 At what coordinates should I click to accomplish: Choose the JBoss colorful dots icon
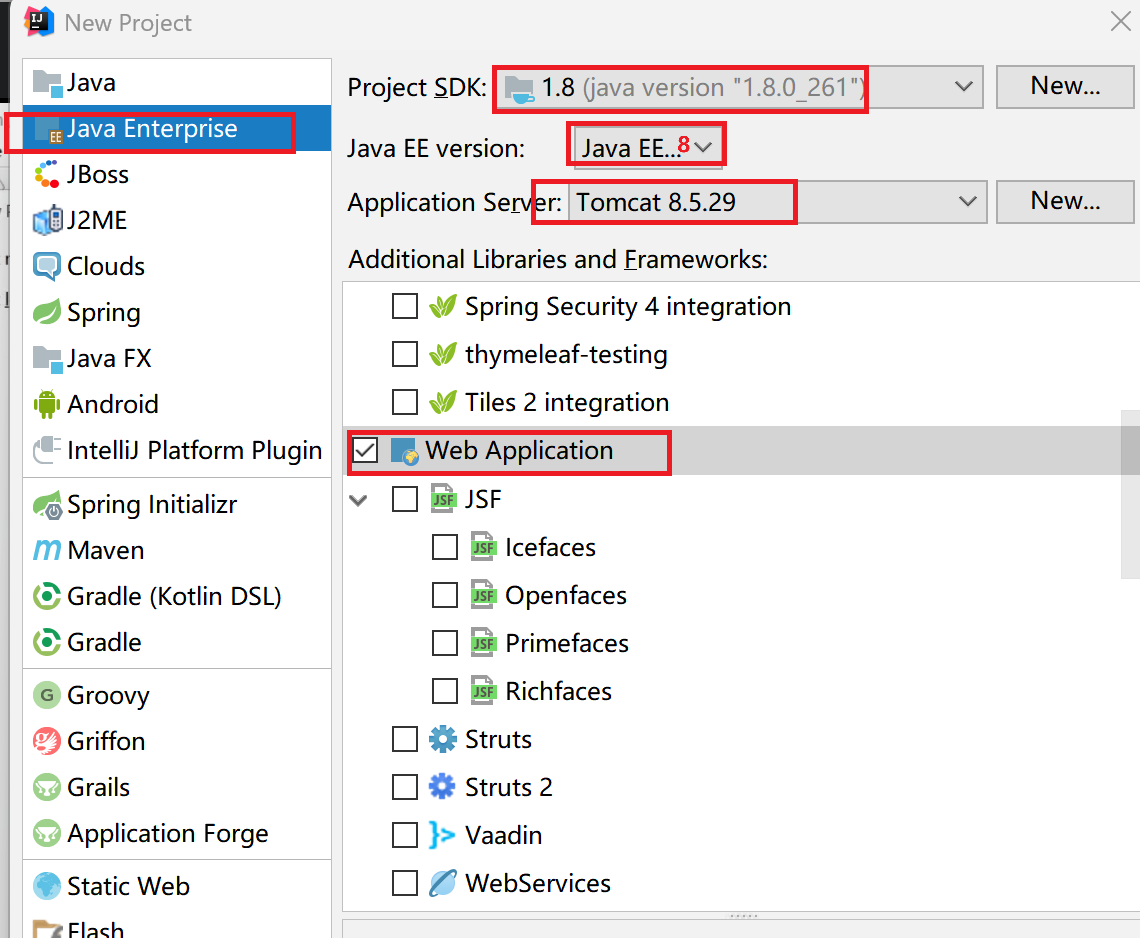click(47, 175)
